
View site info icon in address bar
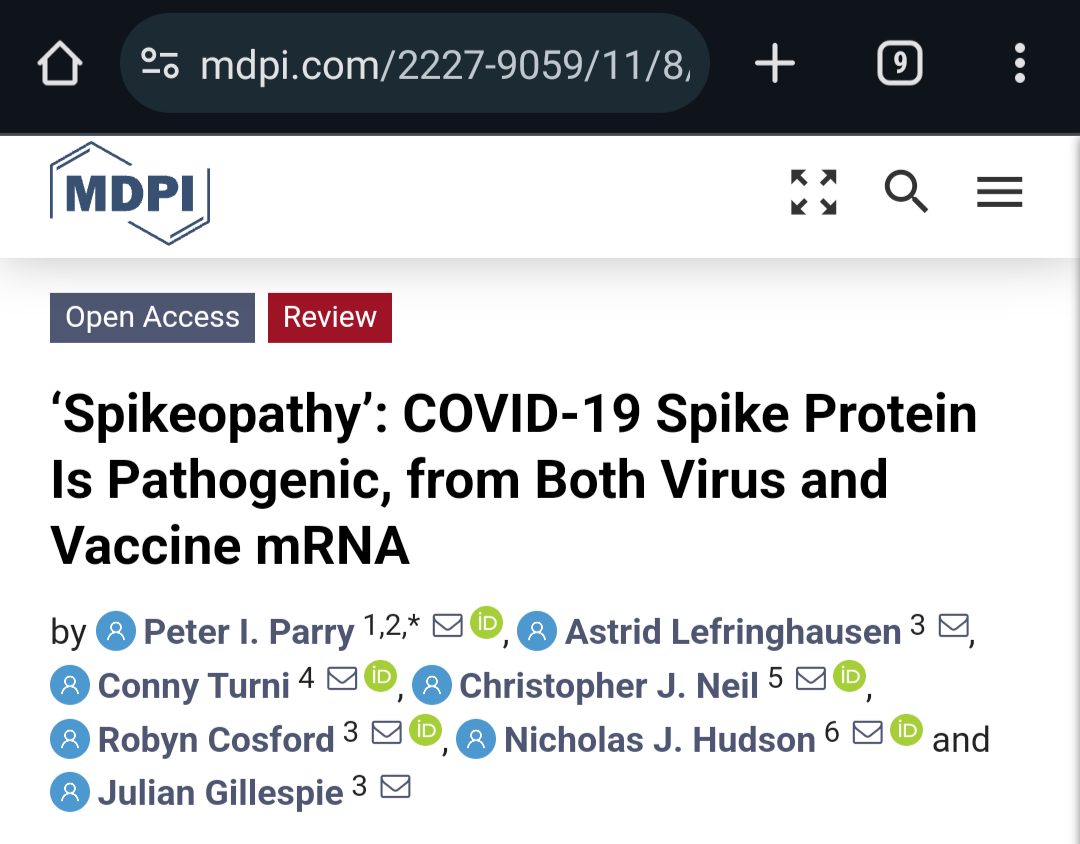tap(160, 65)
